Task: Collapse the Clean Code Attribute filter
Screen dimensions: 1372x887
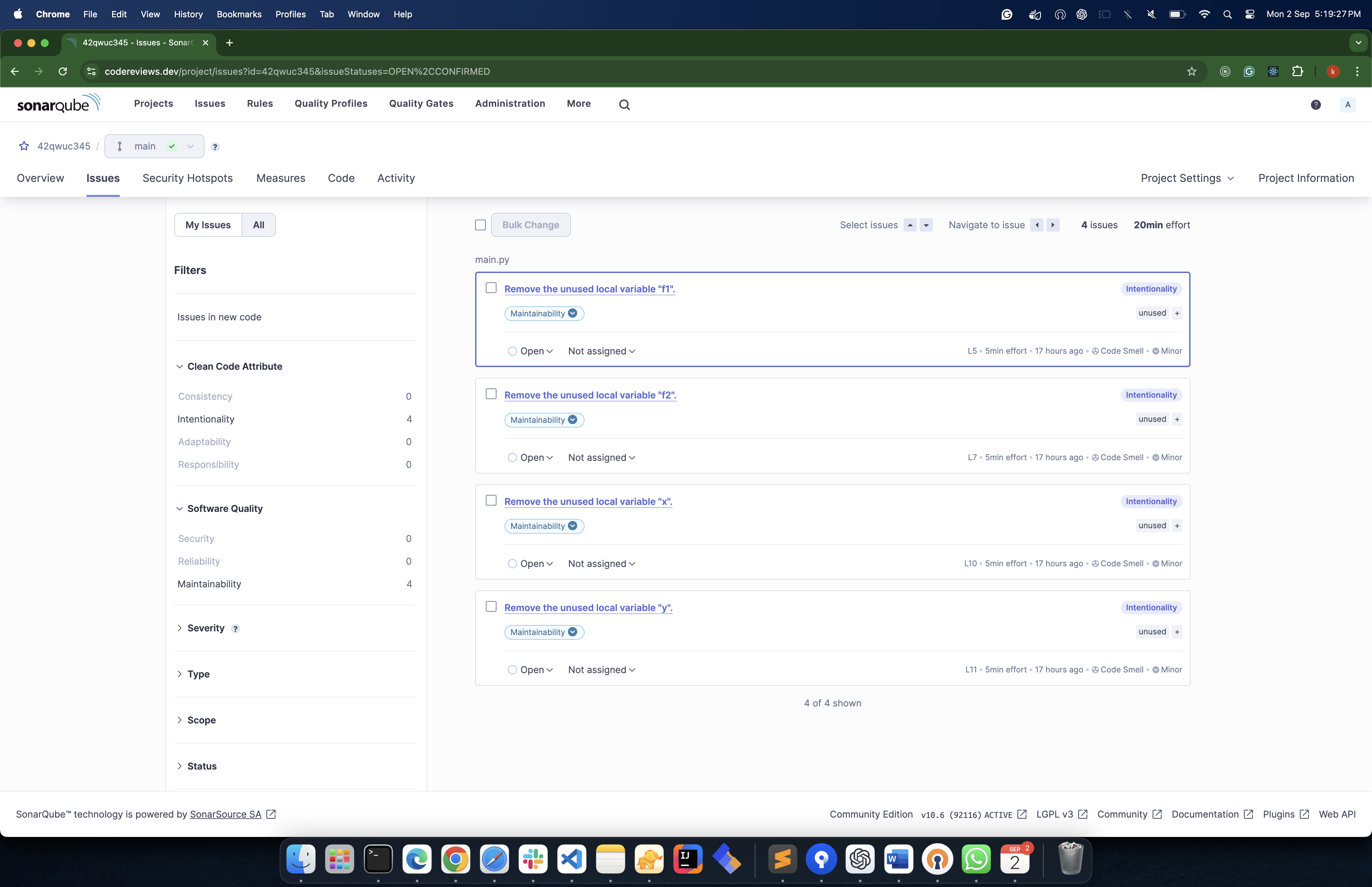Action: 229,367
